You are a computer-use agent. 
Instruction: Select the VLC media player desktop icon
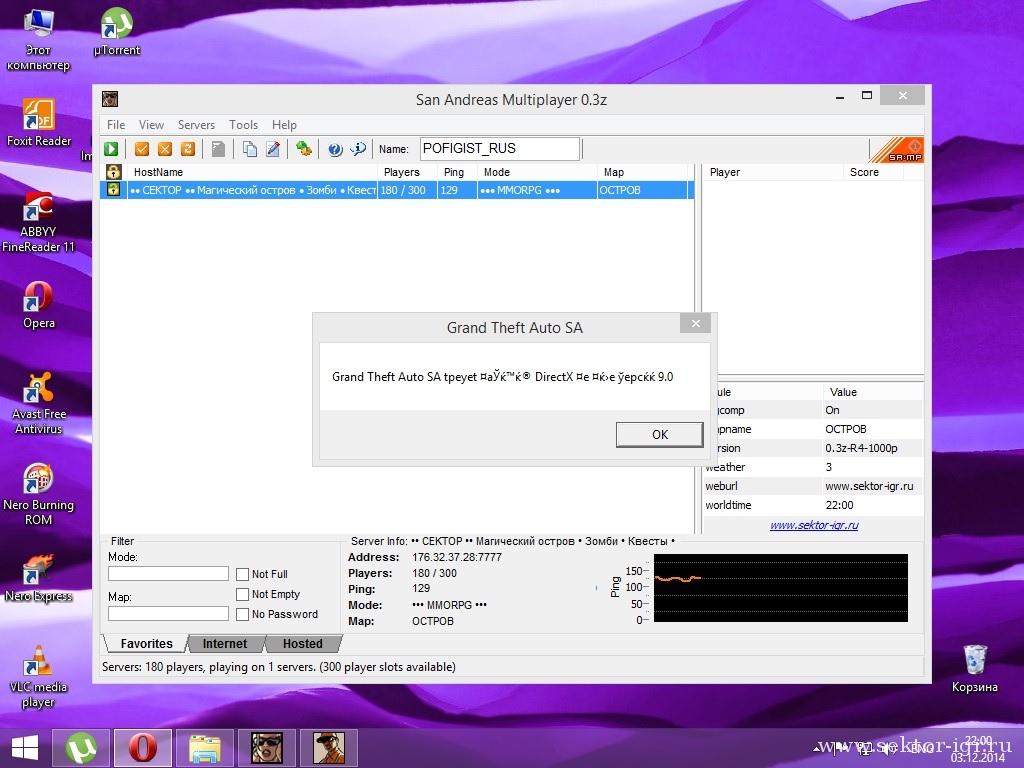pos(39,677)
